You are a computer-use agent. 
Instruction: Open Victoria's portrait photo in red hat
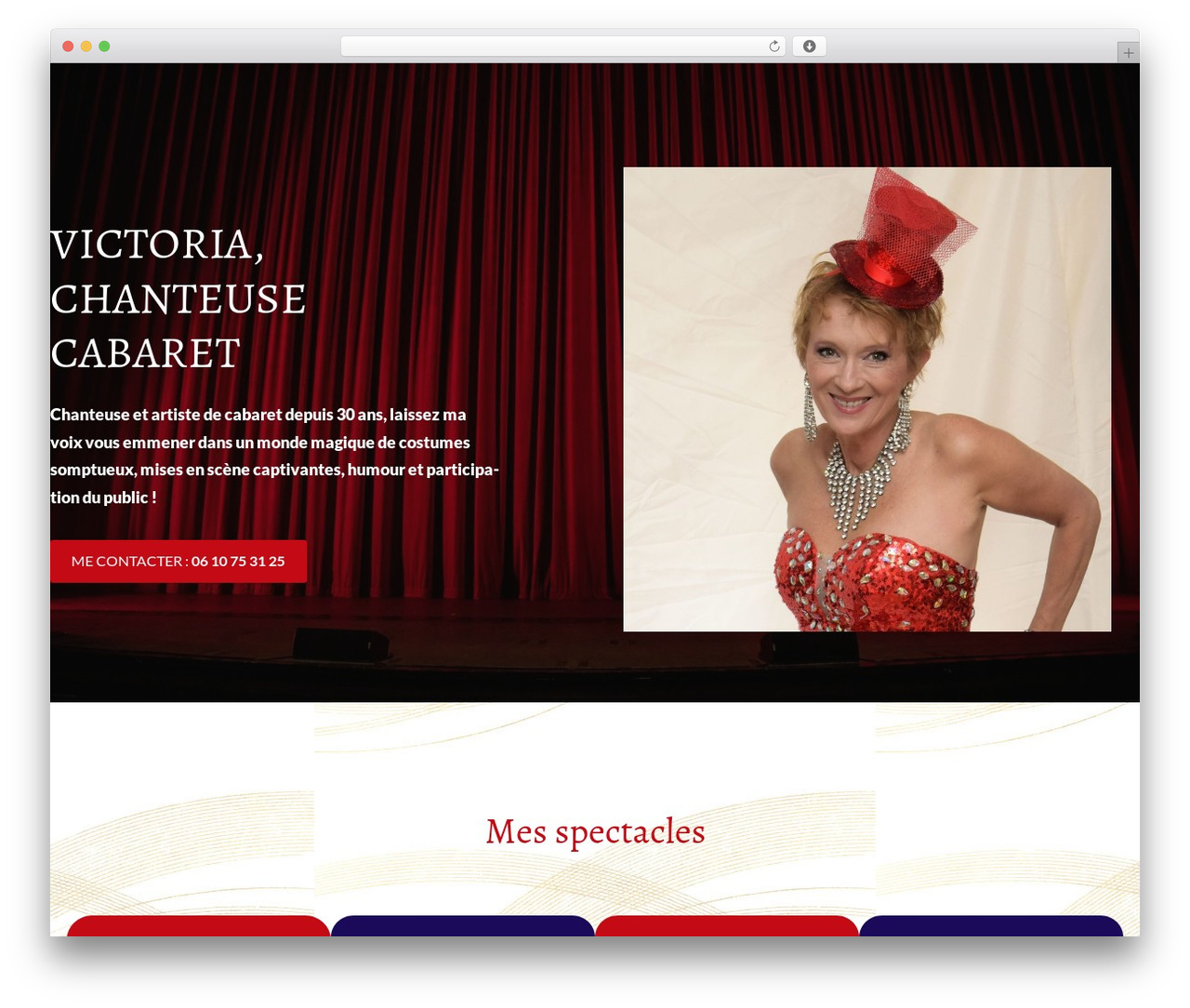(x=866, y=399)
